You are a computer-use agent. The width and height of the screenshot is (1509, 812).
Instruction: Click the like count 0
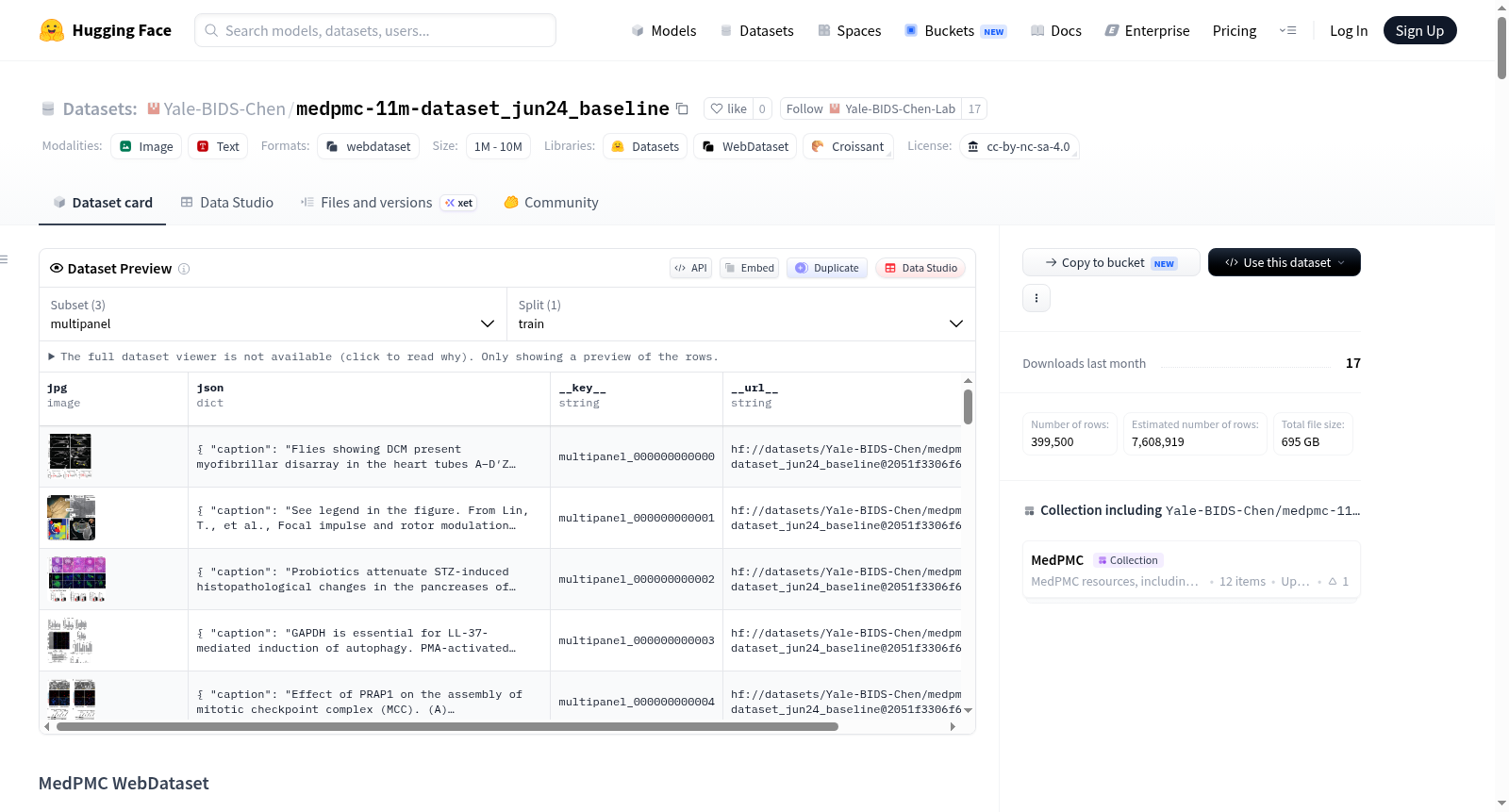(762, 108)
